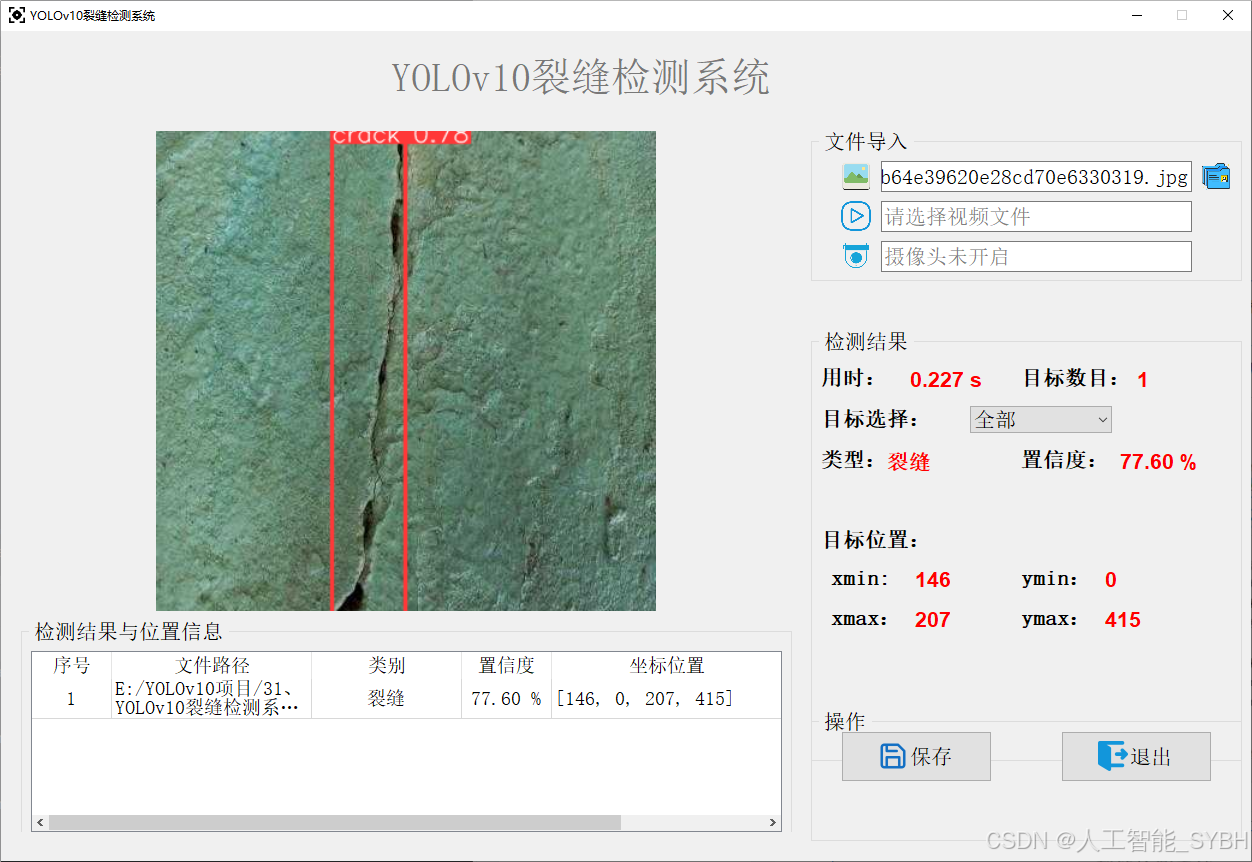Click the ymax value 415
Screen dimensions: 1252x862
point(1123,620)
